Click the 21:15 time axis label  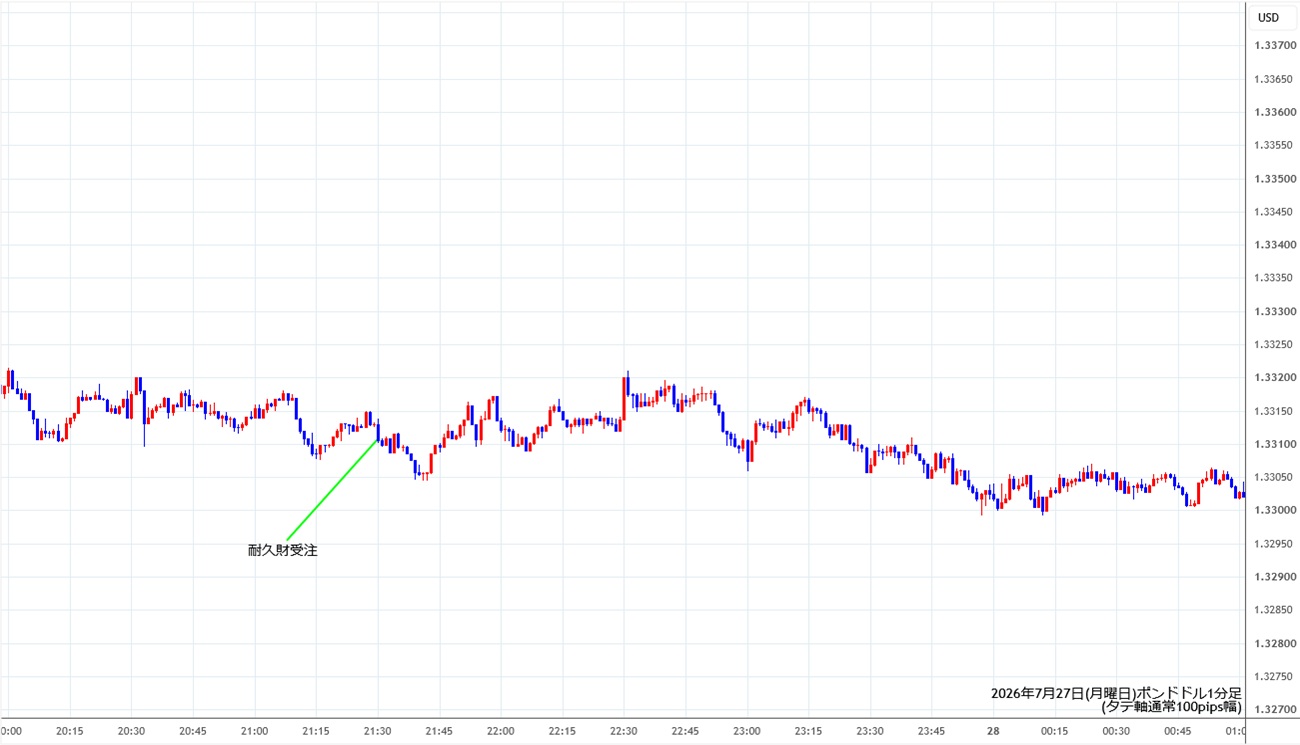click(316, 731)
